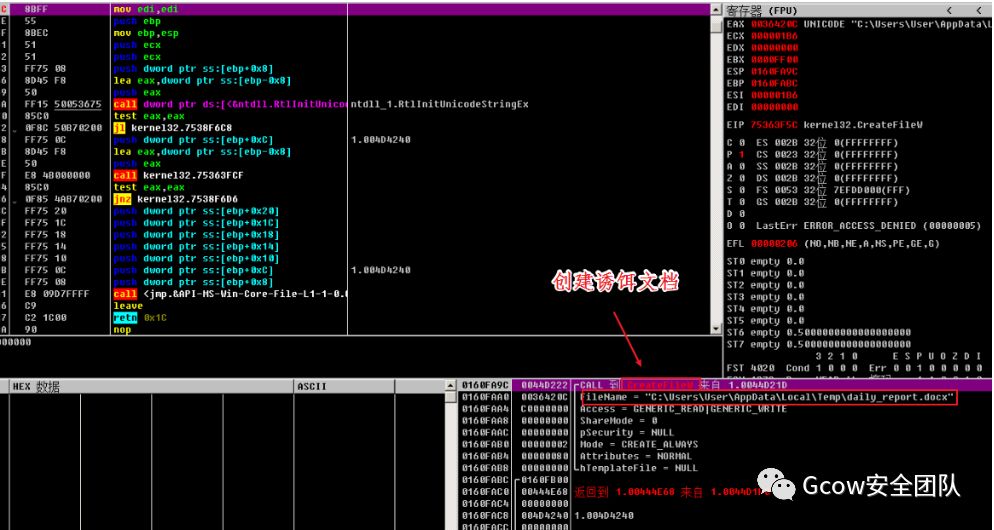Toggle the S sign flag

coord(742,190)
